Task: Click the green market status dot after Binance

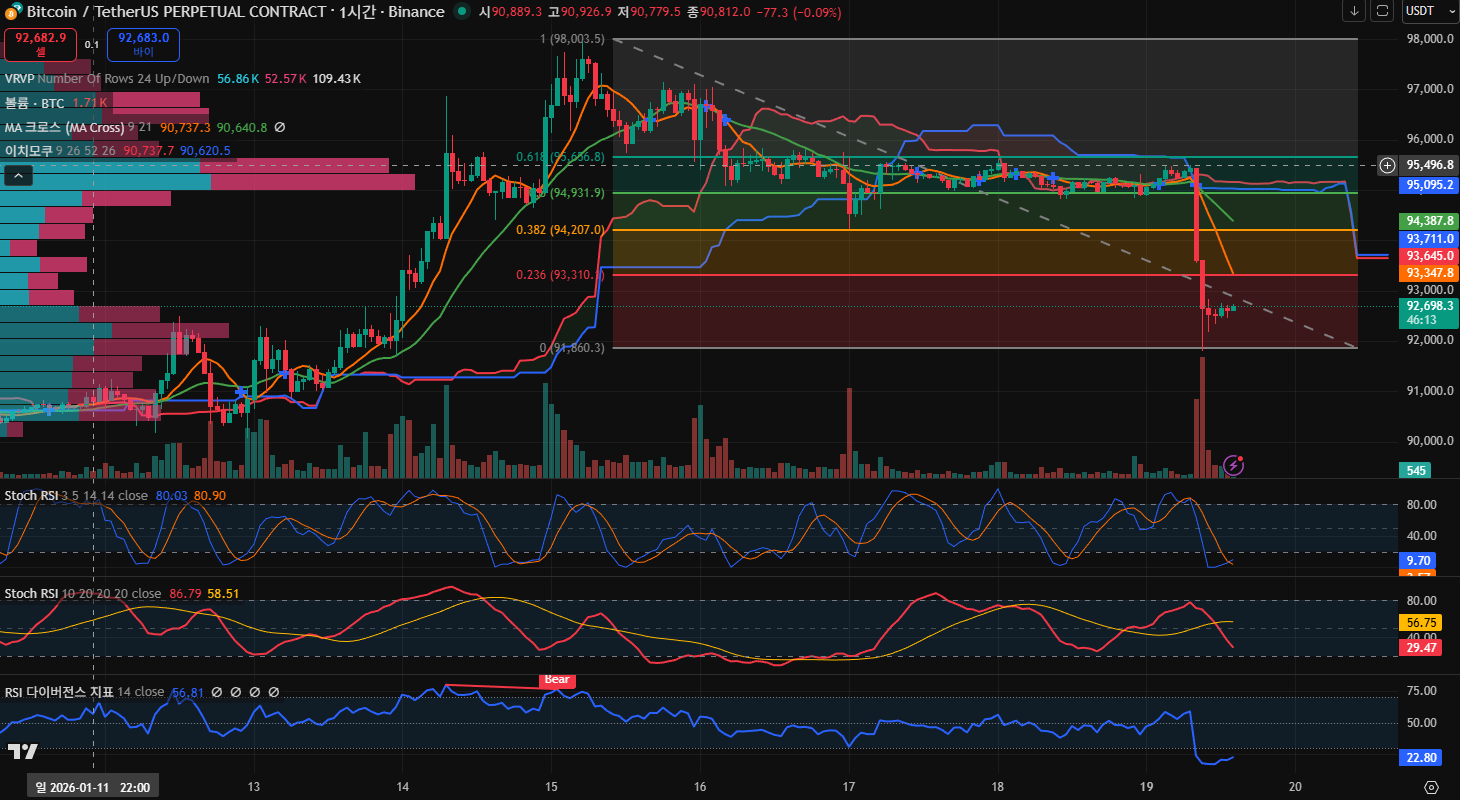Action: [x=461, y=12]
